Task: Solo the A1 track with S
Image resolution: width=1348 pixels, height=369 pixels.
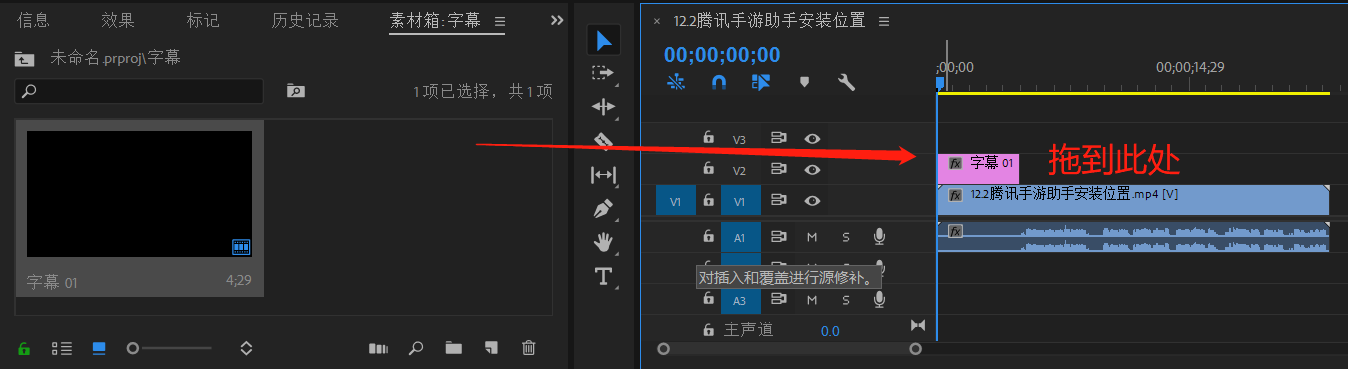Action: (846, 237)
